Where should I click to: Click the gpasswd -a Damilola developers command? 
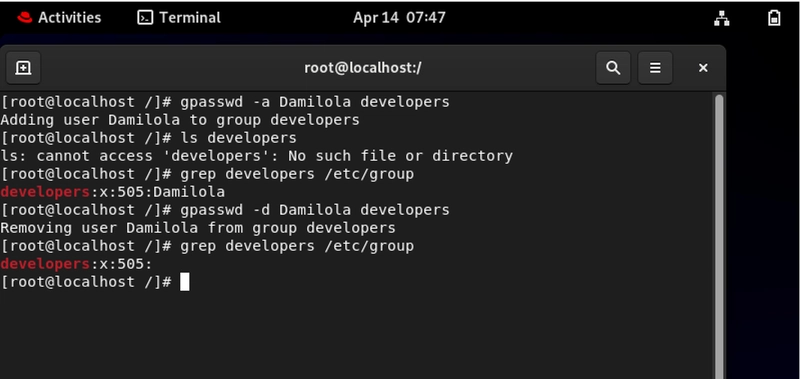click(314, 102)
